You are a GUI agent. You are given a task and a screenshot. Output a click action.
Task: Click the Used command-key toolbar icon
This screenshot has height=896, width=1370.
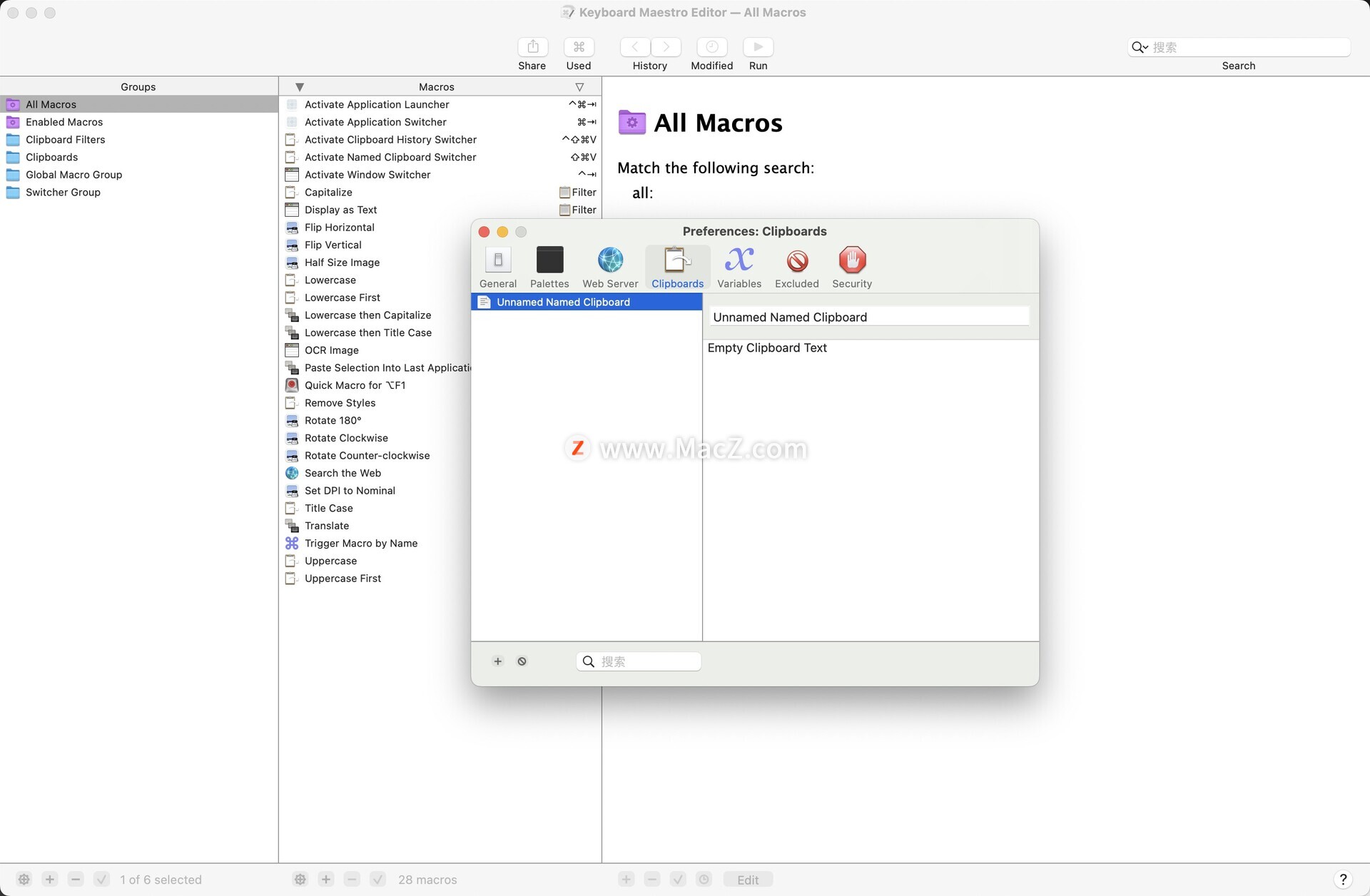pos(579,47)
